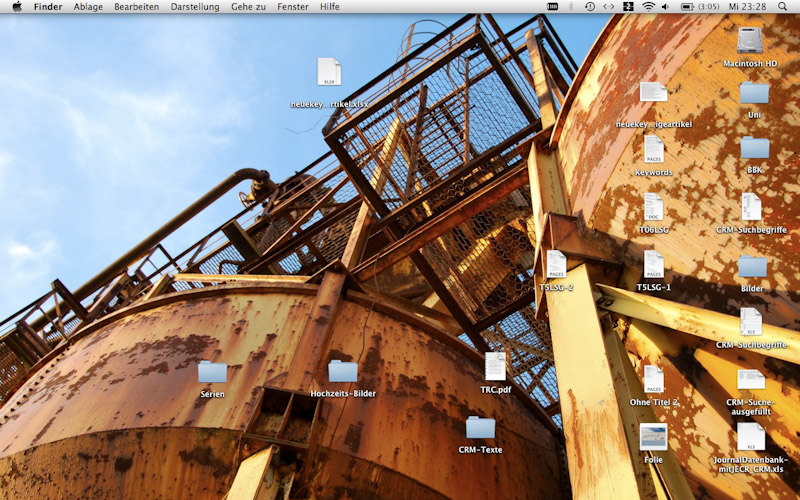Screen dimensions: 800x500
Task: Click the memory-bar icon left of Bluetooth
Action: click(x=553, y=7)
